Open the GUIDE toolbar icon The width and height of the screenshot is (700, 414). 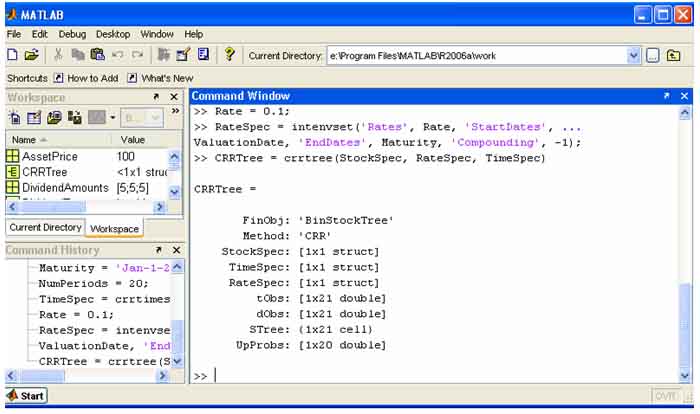pos(183,55)
